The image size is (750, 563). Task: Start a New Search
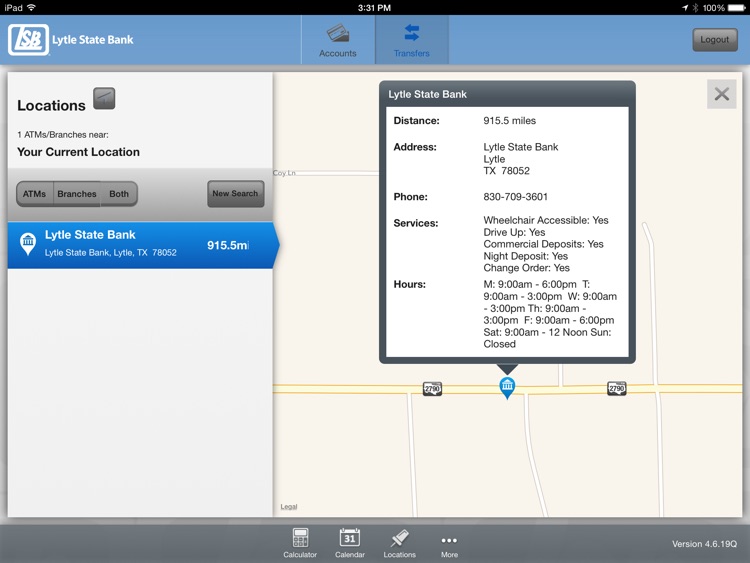235,194
